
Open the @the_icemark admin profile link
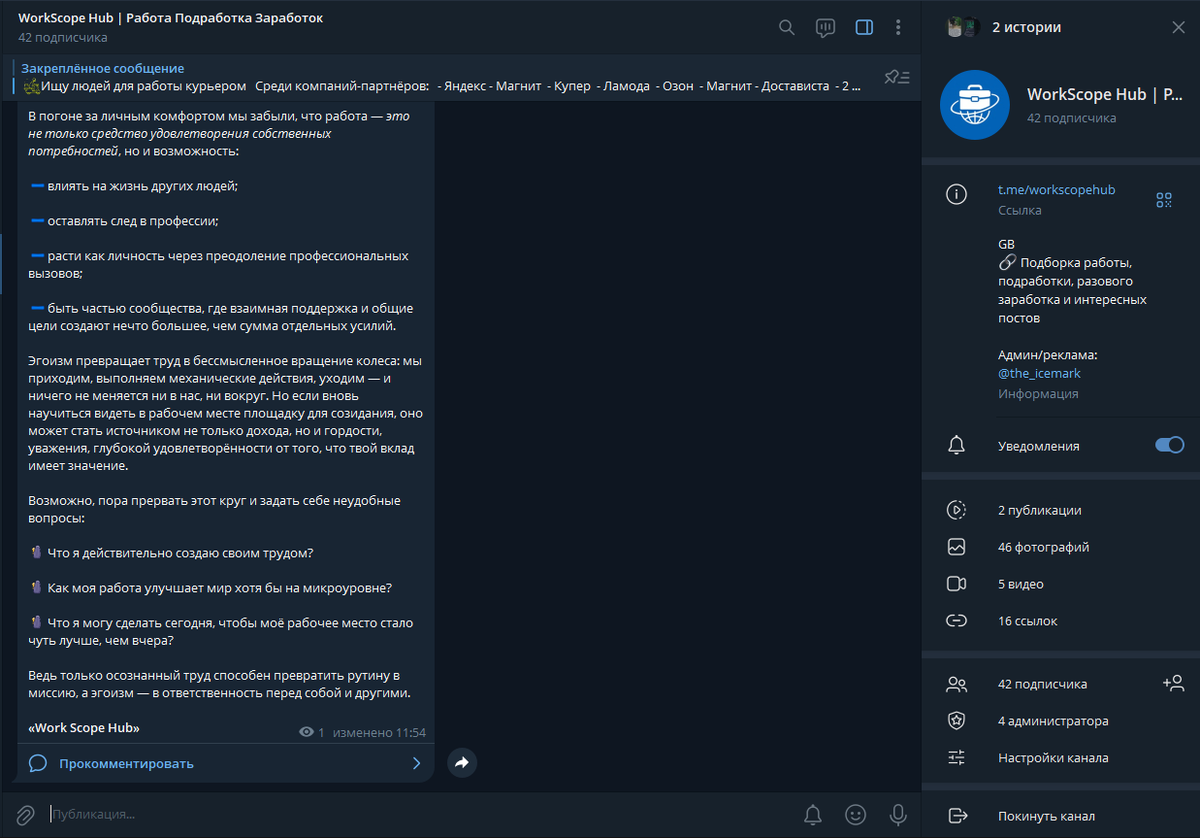[x=1039, y=373]
